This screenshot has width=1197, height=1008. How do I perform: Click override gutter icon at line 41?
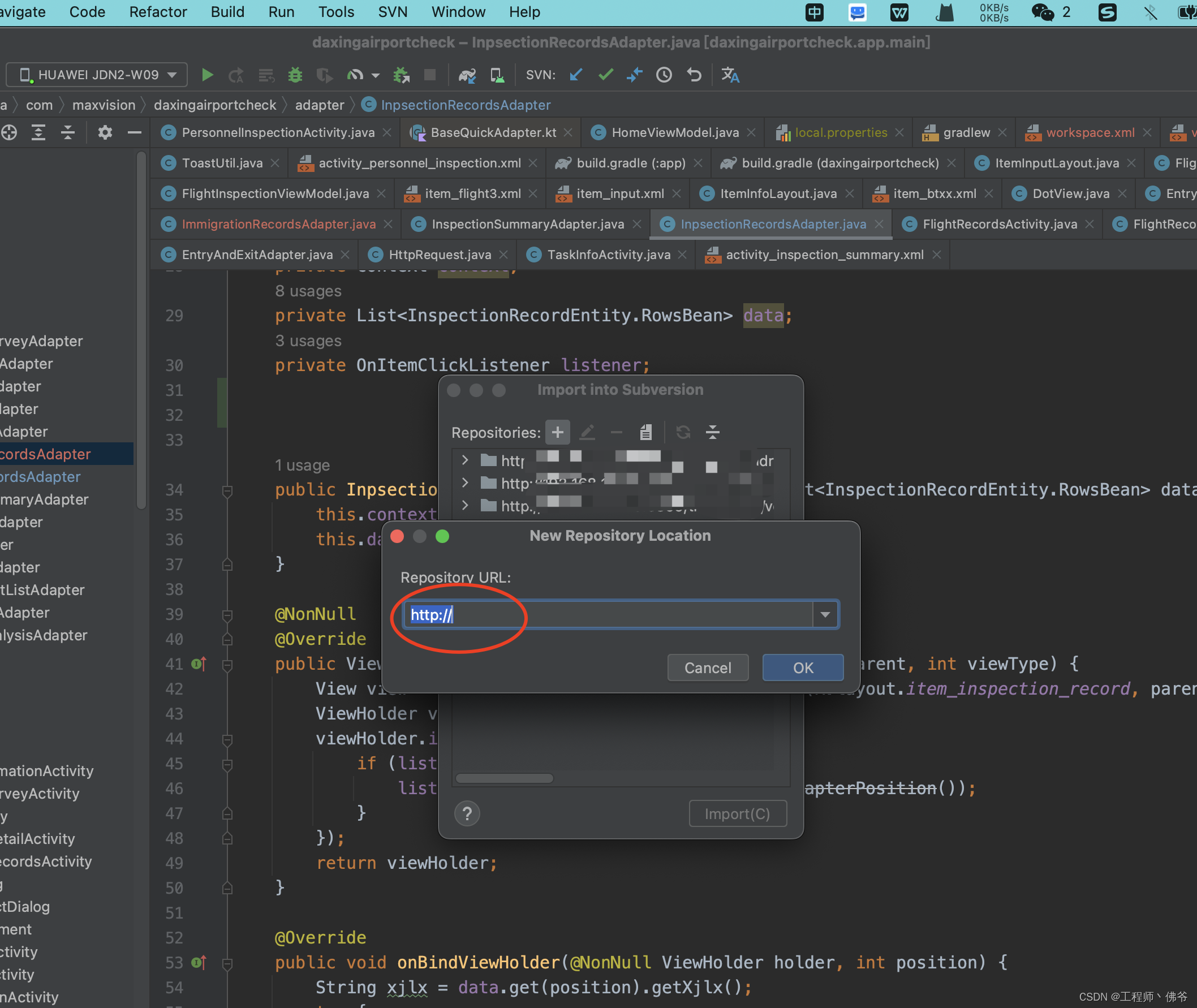[198, 665]
